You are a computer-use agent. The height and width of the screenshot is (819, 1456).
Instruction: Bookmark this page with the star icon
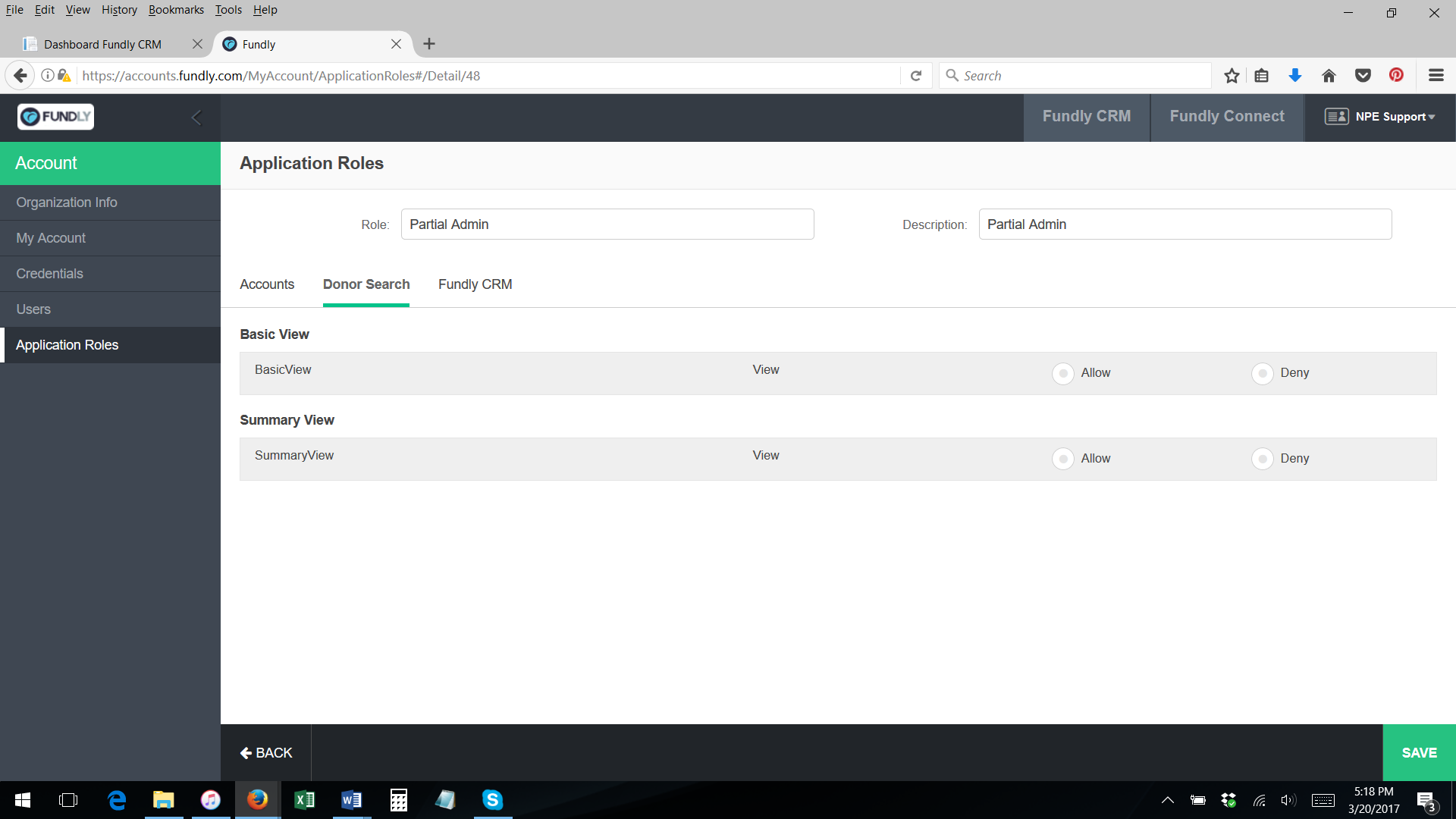(1232, 76)
